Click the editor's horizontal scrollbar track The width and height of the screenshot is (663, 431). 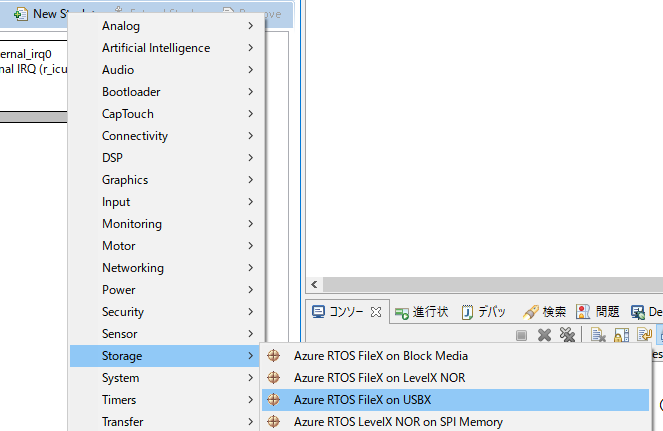[493, 285]
